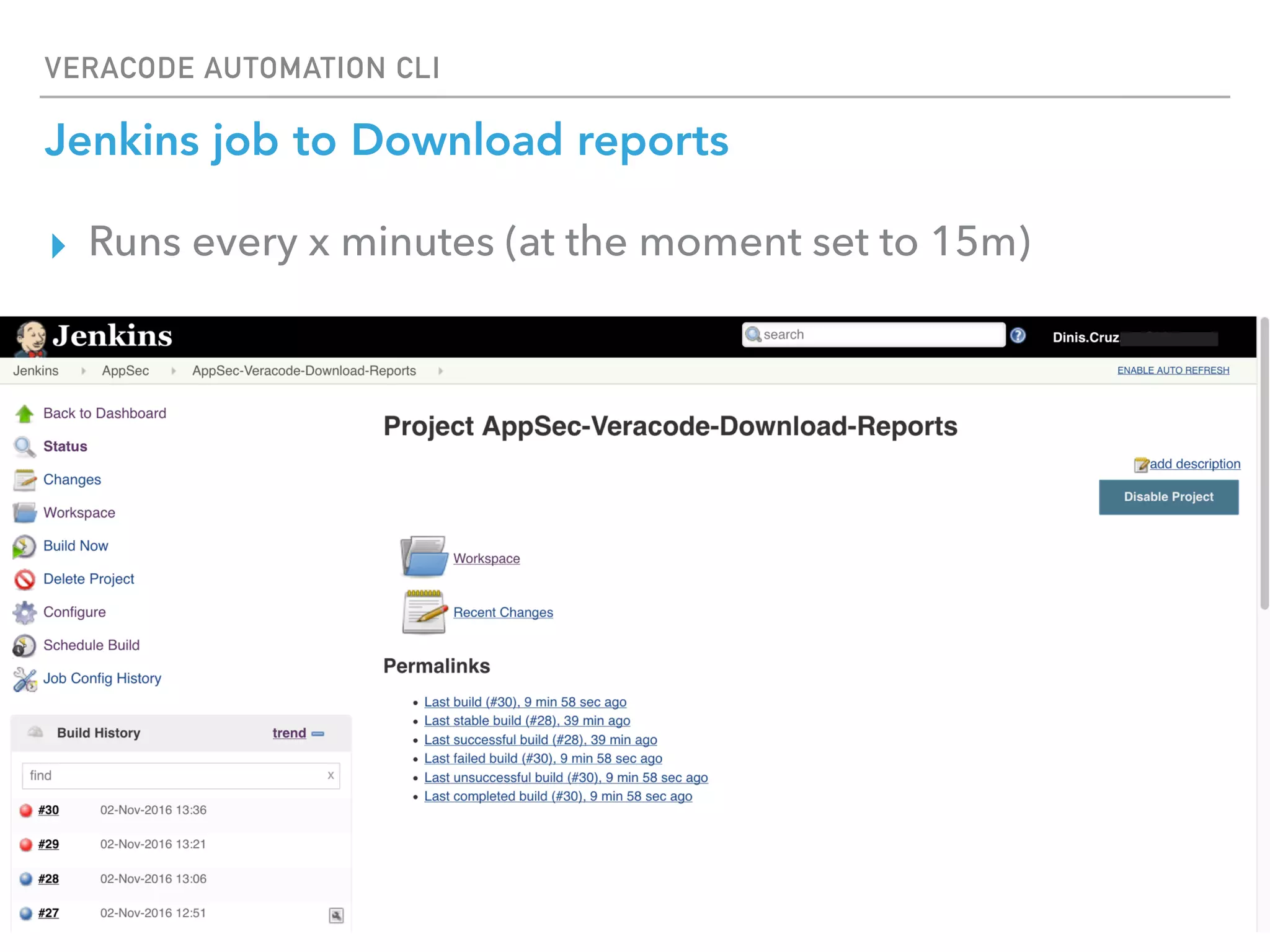Click the large Workspace folder icon

[424, 557]
